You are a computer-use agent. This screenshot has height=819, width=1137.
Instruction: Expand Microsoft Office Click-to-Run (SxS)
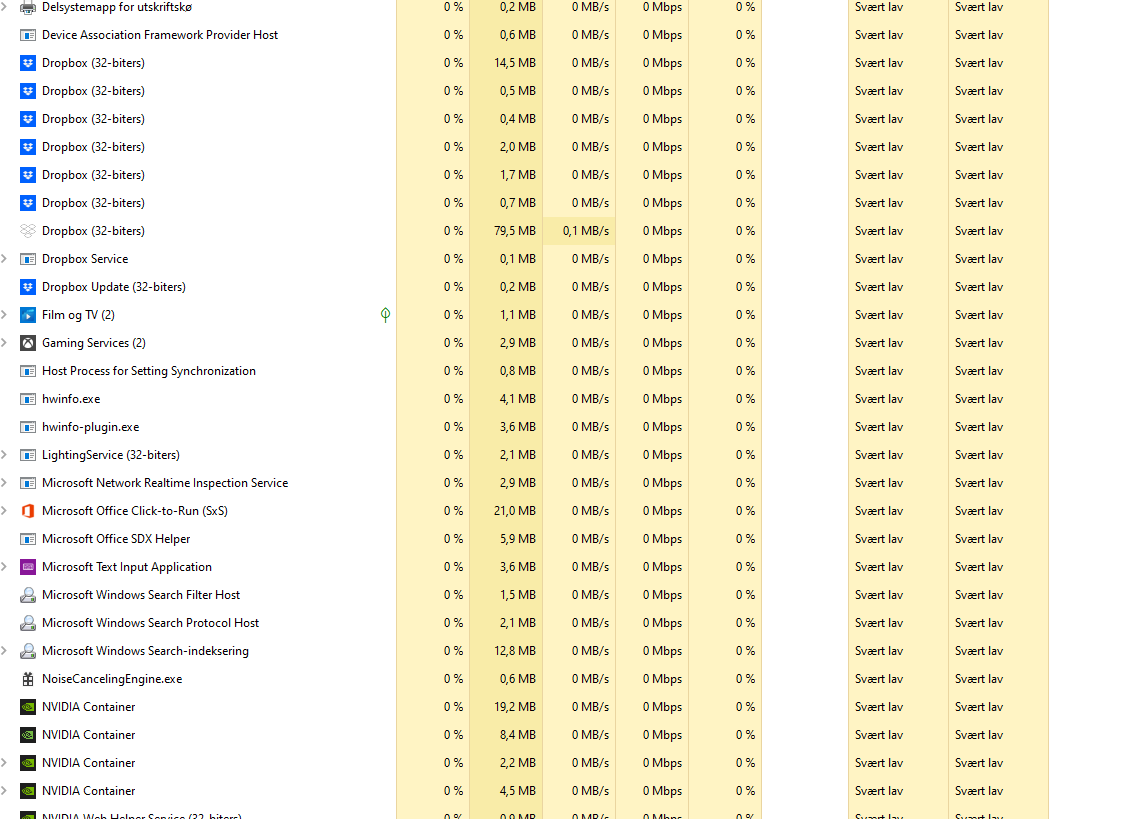[4, 511]
